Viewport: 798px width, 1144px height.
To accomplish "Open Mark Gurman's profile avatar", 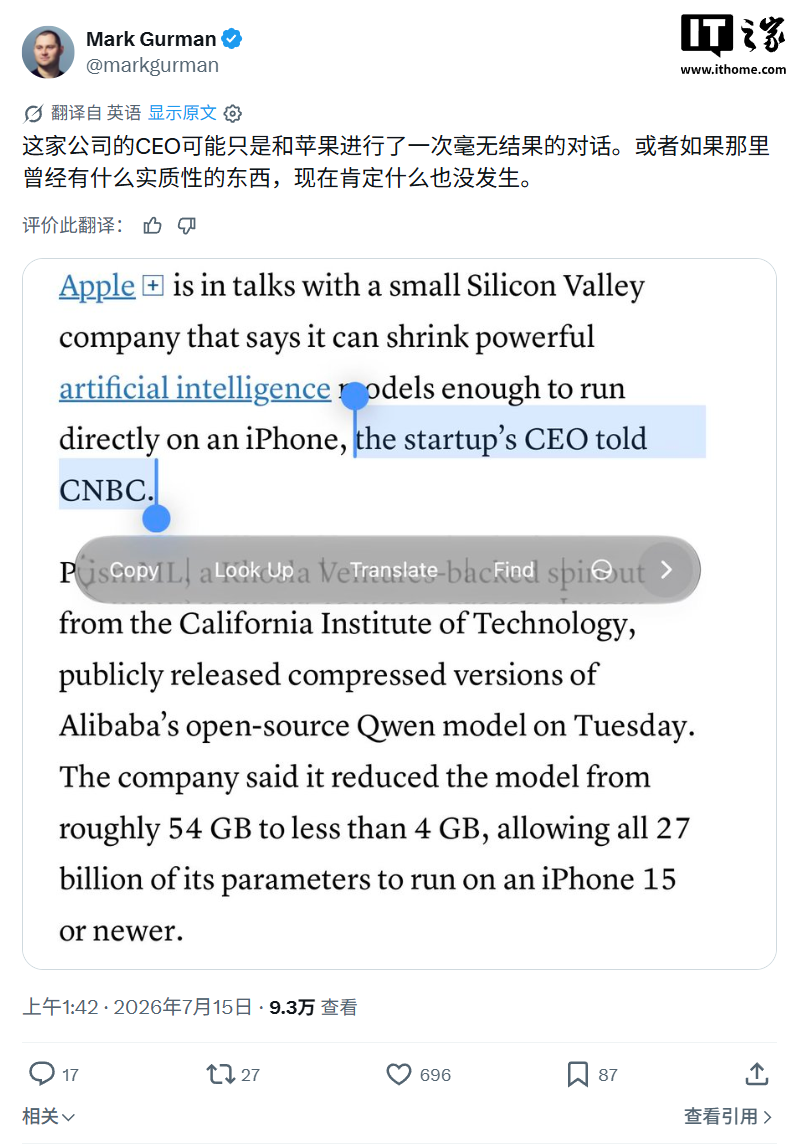I will (48, 52).
